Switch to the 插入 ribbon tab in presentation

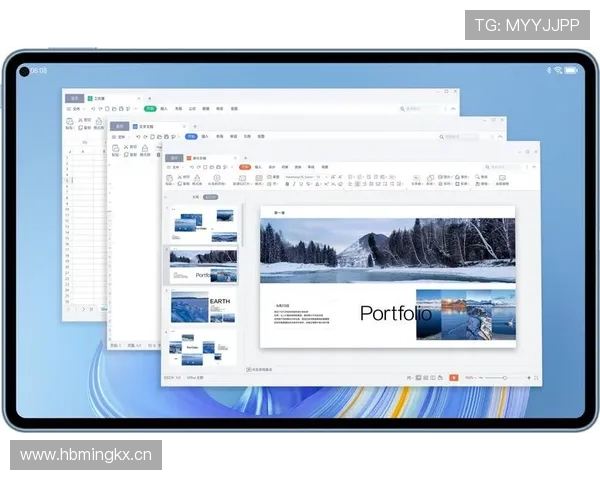click(x=258, y=167)
